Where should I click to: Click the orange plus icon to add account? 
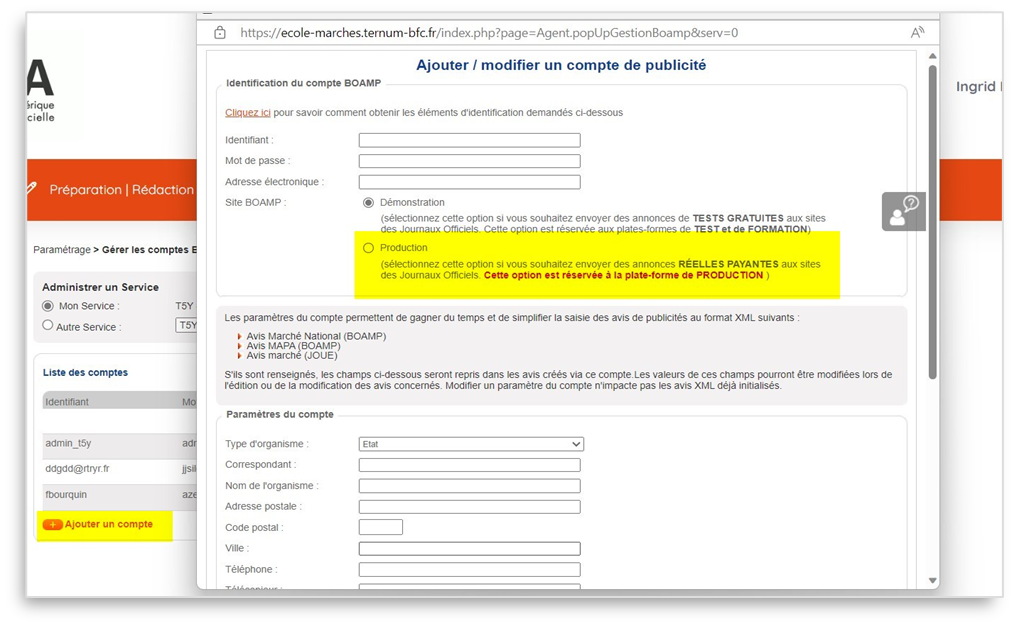[x=53, y=525]
